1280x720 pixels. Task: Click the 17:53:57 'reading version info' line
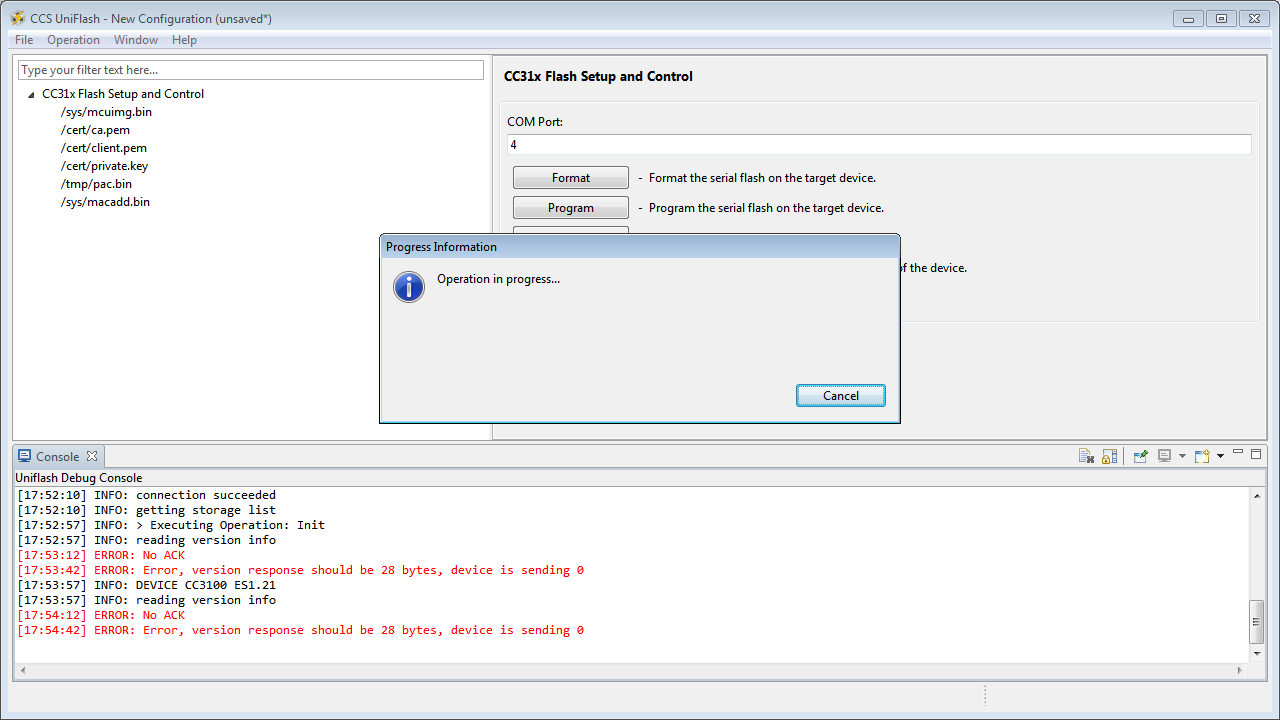(x=147, y=600)
